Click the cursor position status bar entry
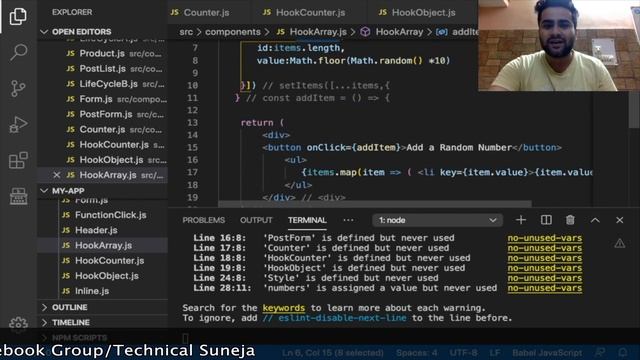Viewport: 640px width, 360px height. click(x=333, y=352)
